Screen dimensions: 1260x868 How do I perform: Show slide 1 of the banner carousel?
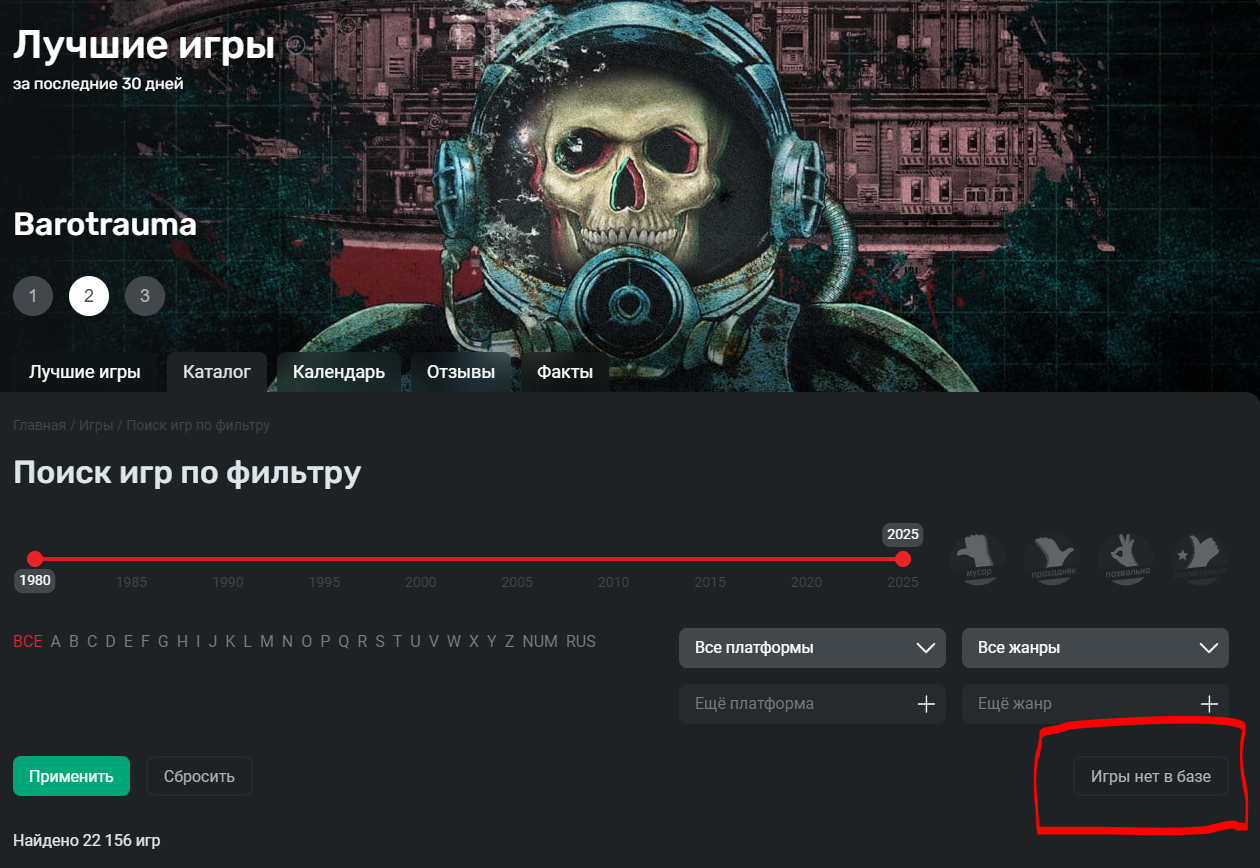click(x=33, y=296)
